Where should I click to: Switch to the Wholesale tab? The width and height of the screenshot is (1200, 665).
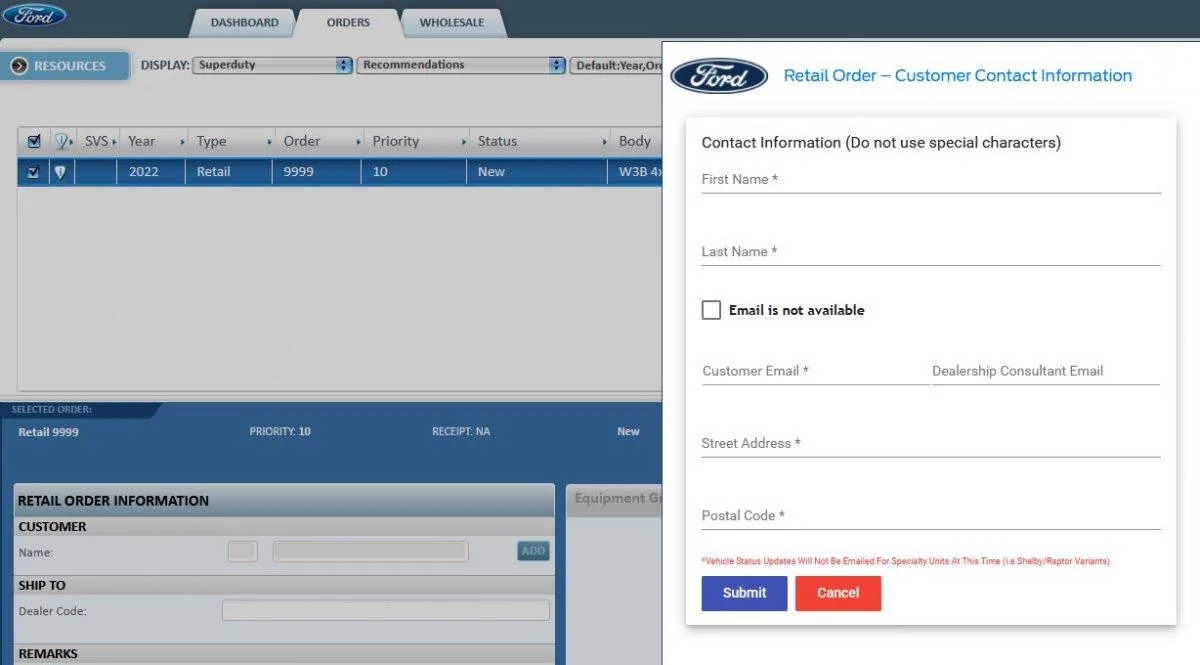tap(452, 23)
